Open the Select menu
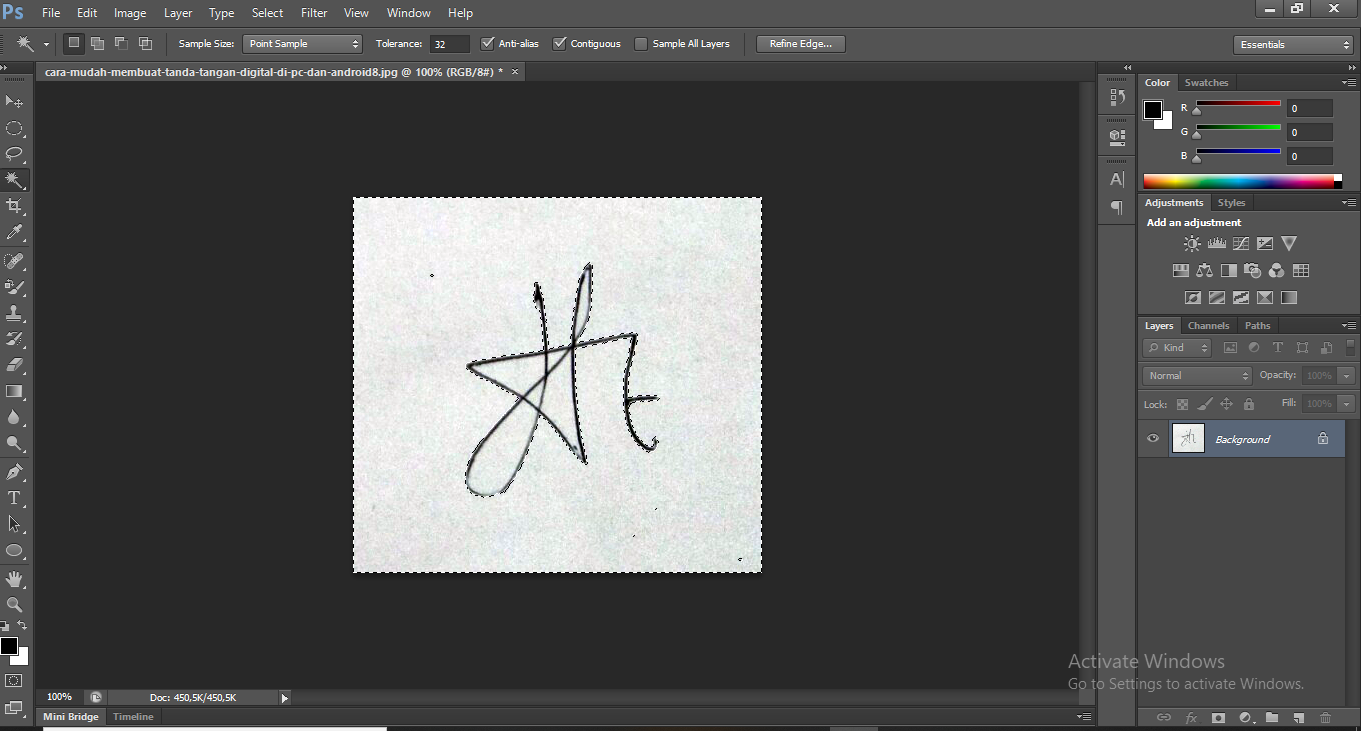 point(267,13)
